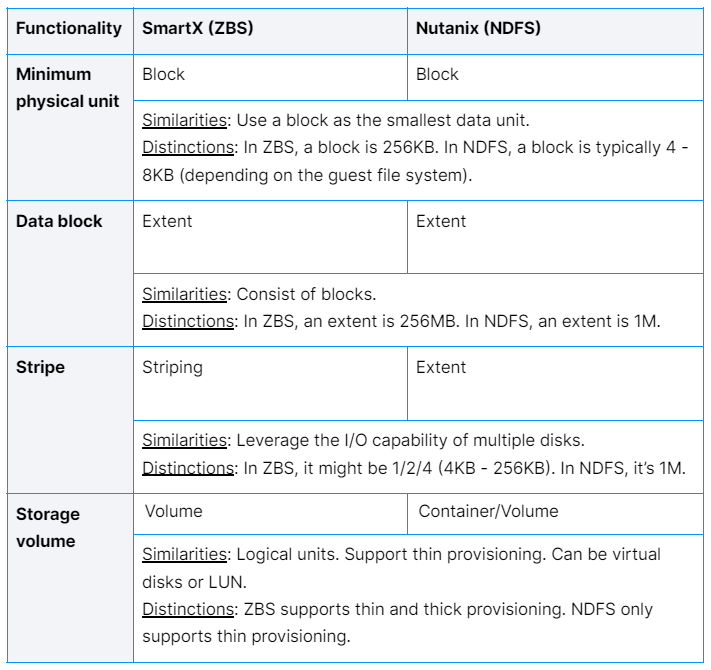
Task: Select "Similarities" in the Storage volume row
Action: 185,554
